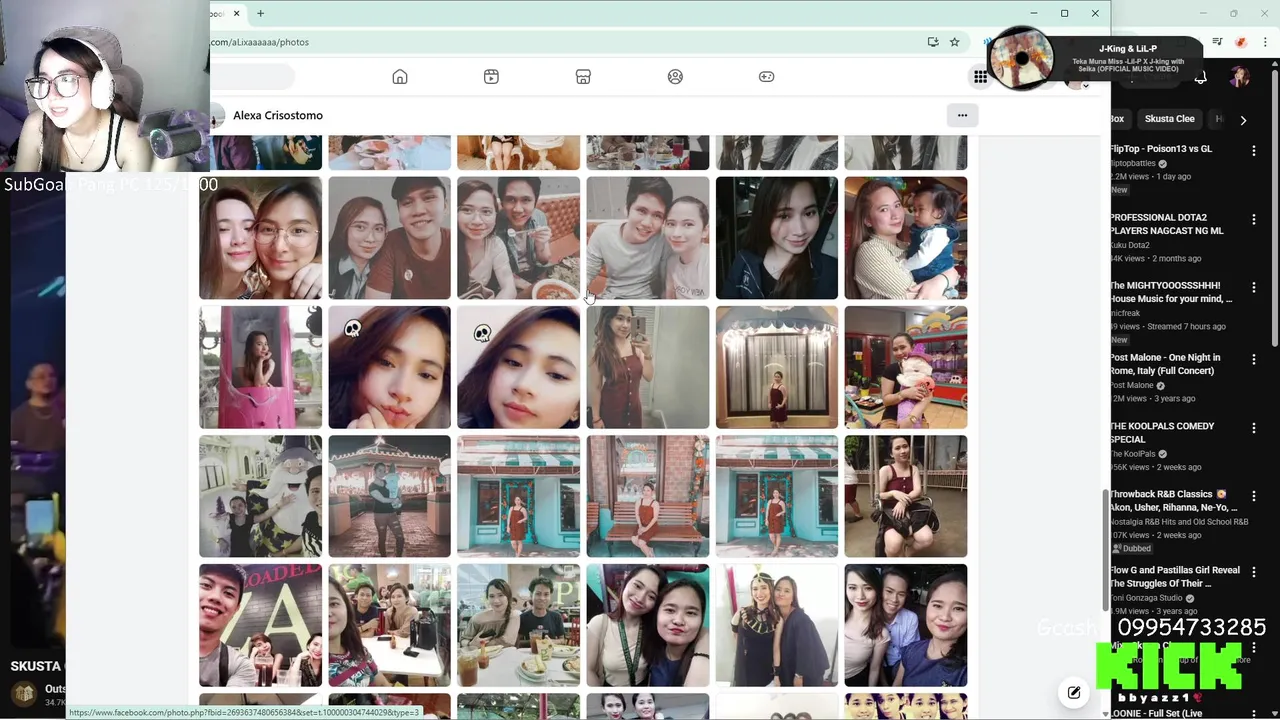Open photo of two women in black robes

coord(776,625)
